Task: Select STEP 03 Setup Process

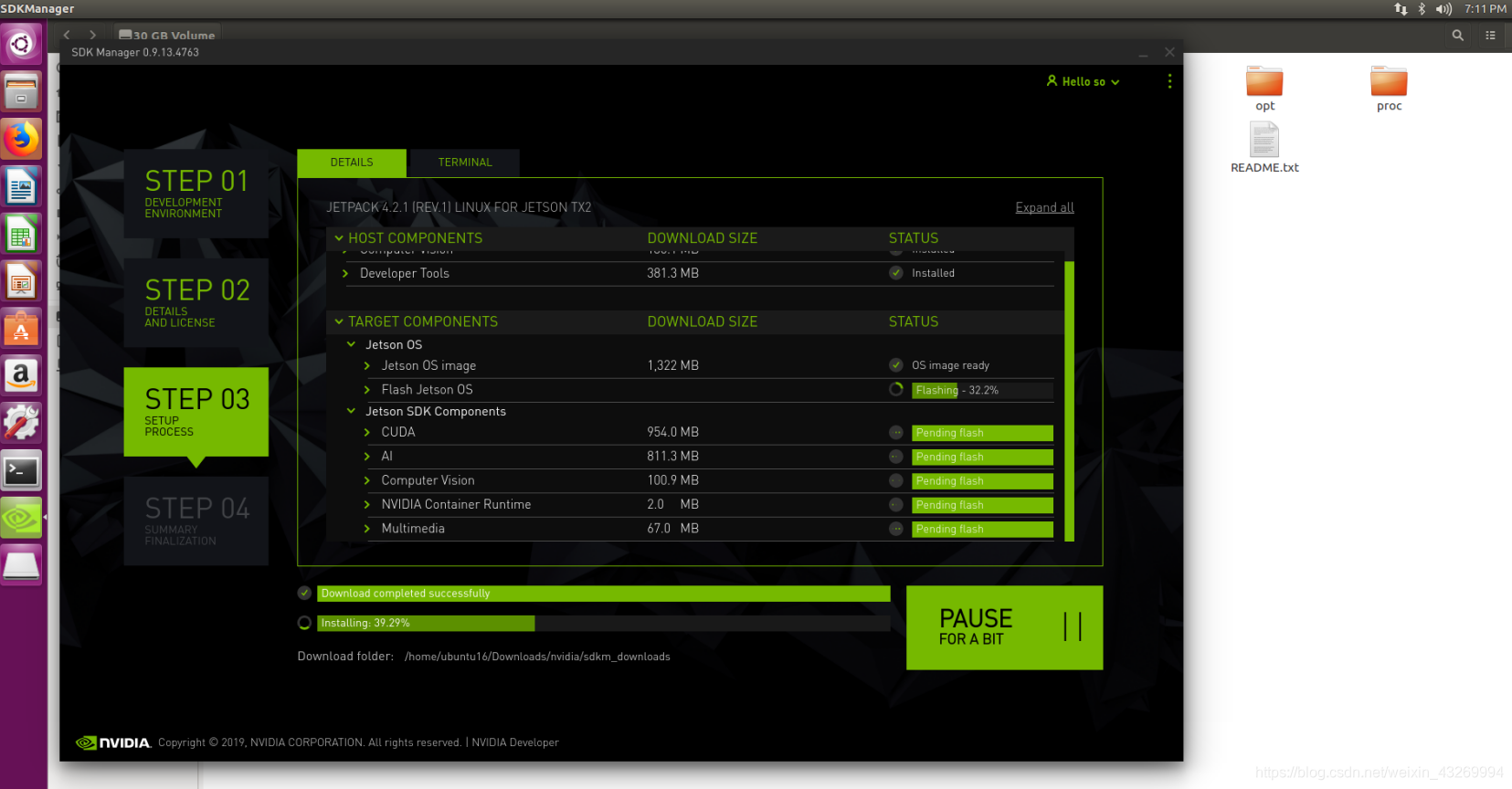Action: tap(196, 412)
